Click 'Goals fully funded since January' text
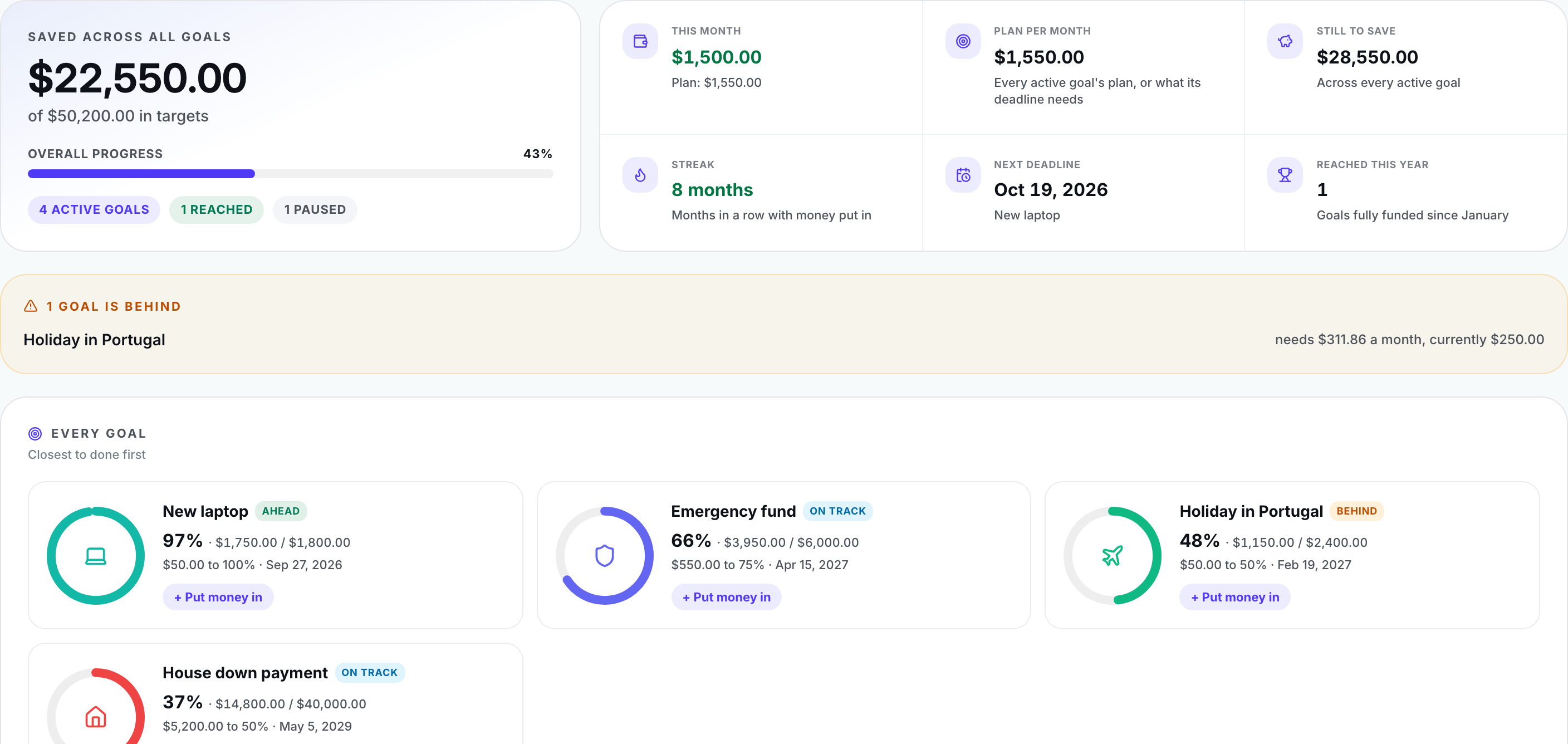 point(1412,215)
